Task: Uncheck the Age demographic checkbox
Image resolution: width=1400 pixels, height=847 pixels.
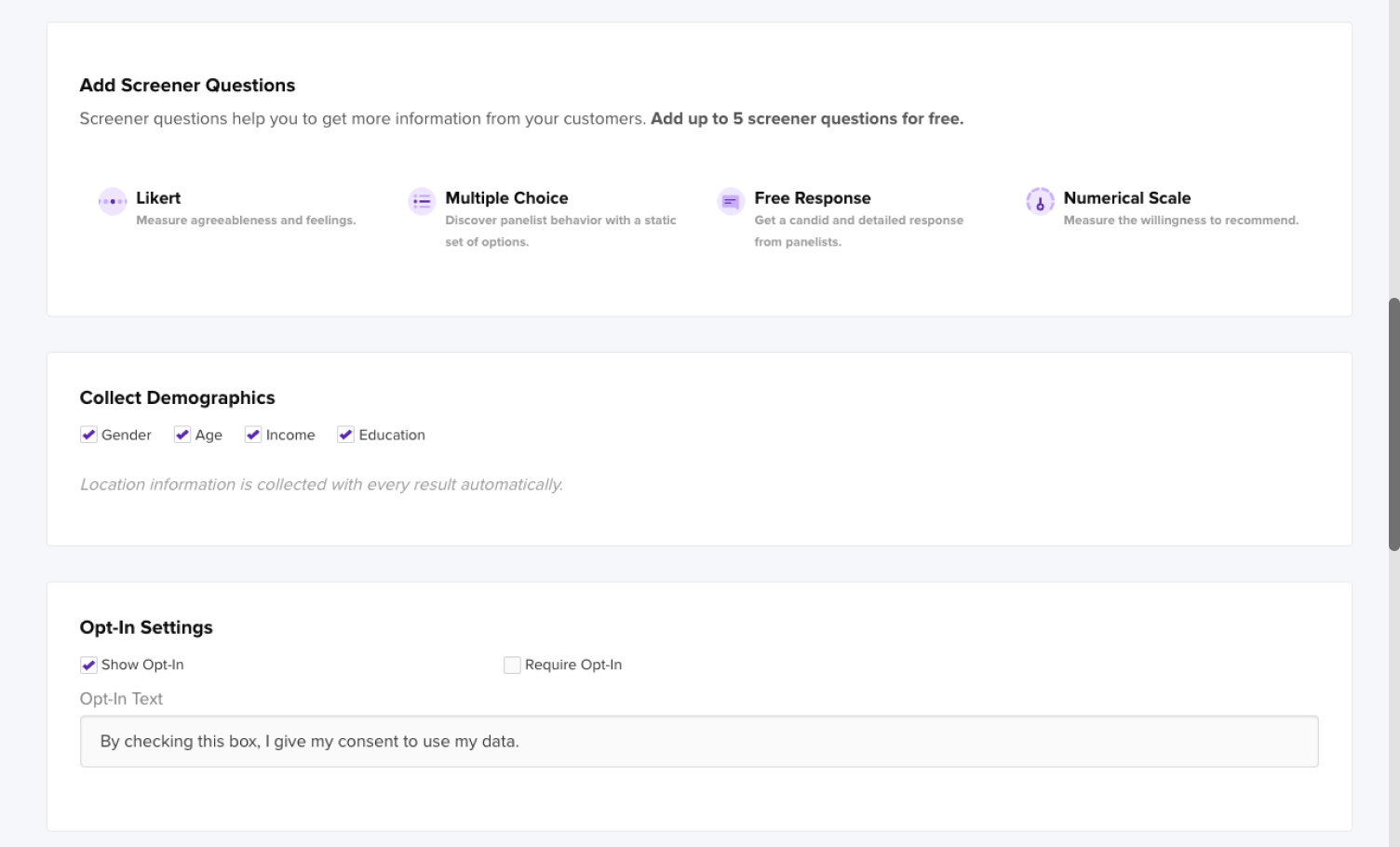Action: click(x=182, y=434)
